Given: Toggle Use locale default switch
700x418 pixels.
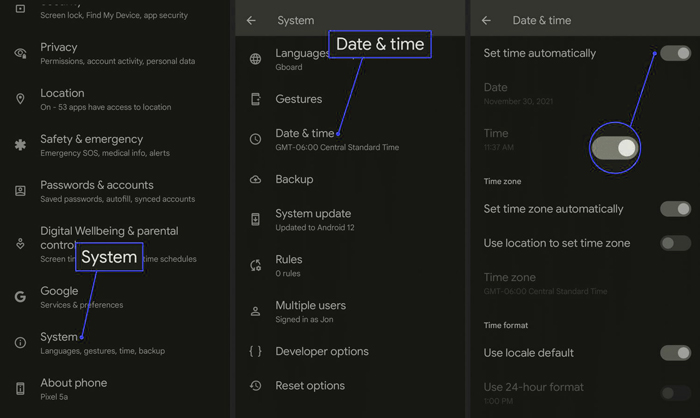Looking at the screenshot, I should [675, 353].
